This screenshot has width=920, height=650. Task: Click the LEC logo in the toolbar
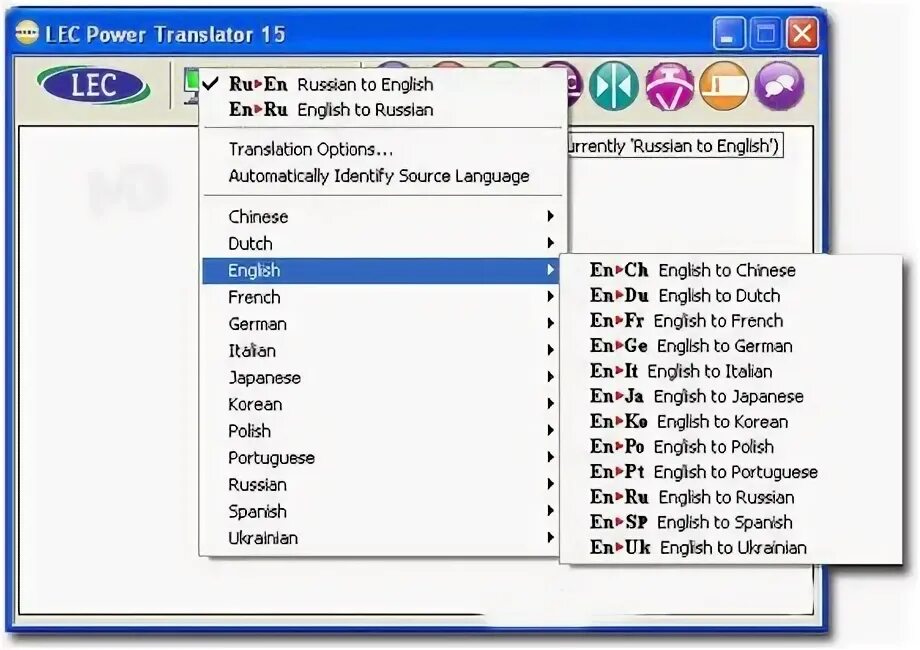(x=93, y=85)
